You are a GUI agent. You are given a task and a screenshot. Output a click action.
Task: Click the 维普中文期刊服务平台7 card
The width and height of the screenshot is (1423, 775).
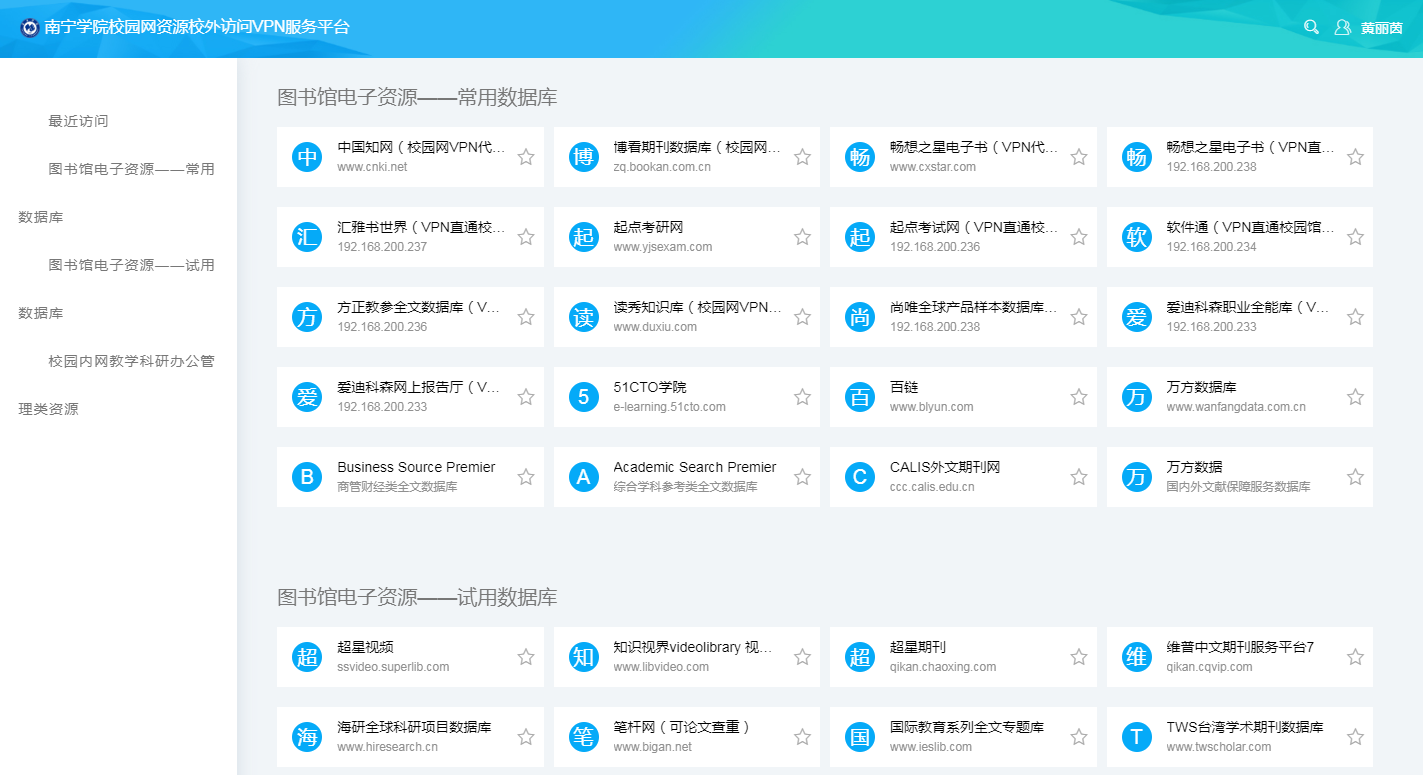[1239, 657]
